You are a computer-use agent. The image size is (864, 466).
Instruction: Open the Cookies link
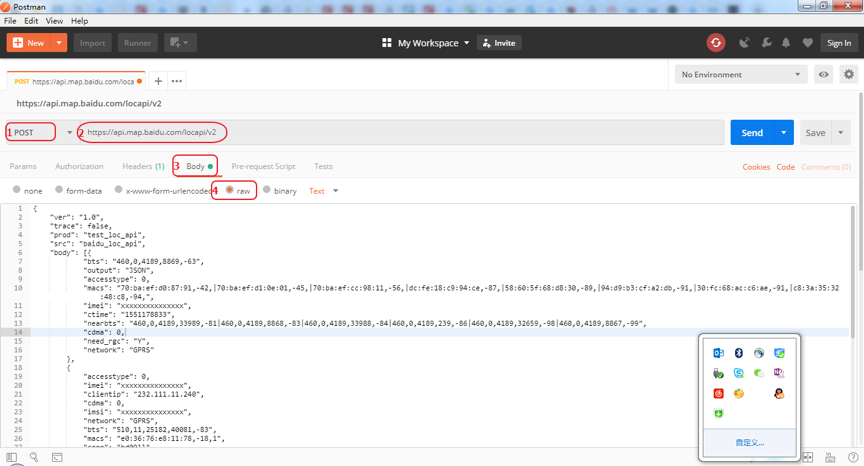click(x=756, y=167)
